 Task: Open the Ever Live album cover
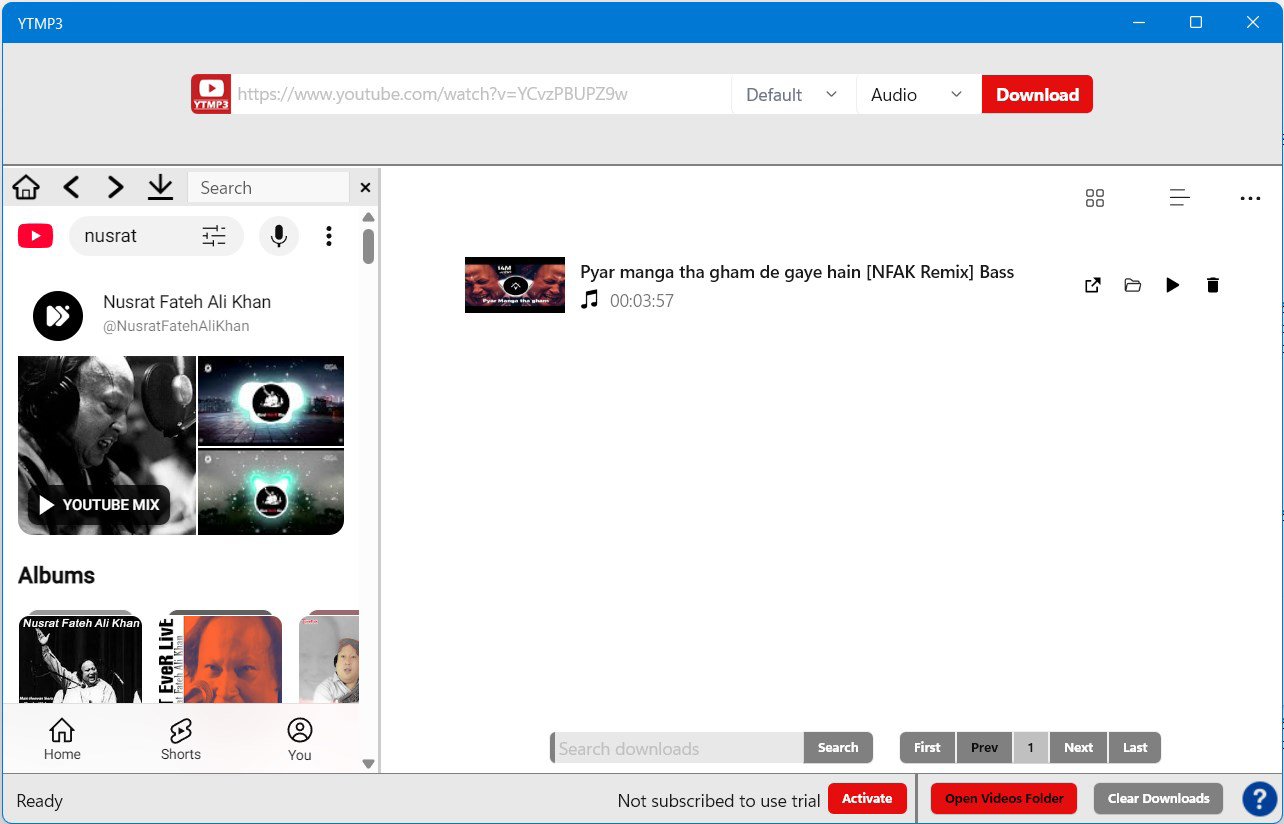click(220, 657)
